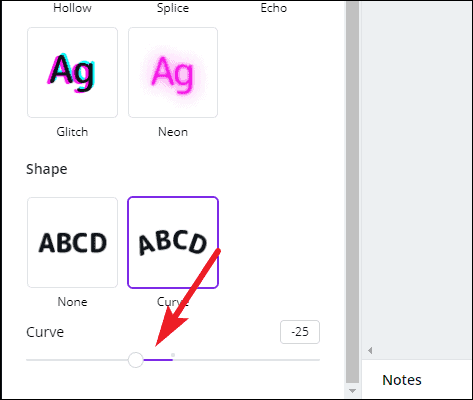Click the scrollbar down arrow

(352, 391)
